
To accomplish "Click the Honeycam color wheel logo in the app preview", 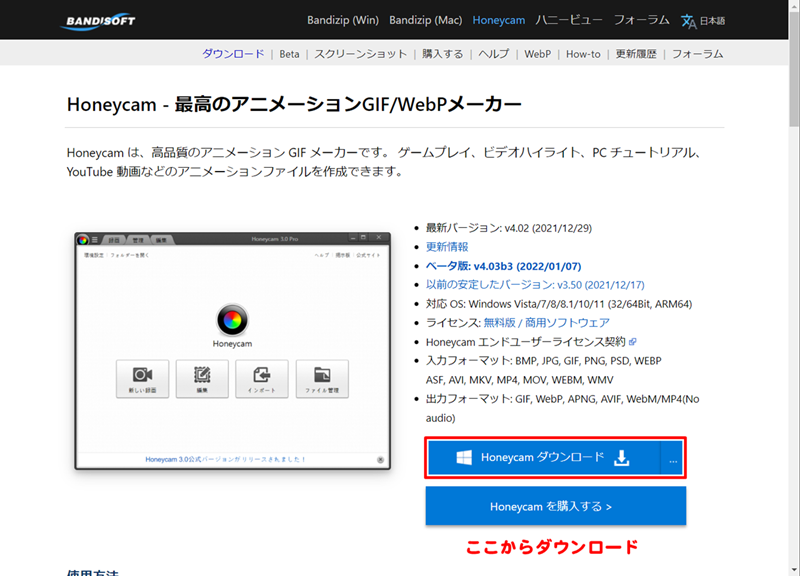I will (x=232, y=320).
